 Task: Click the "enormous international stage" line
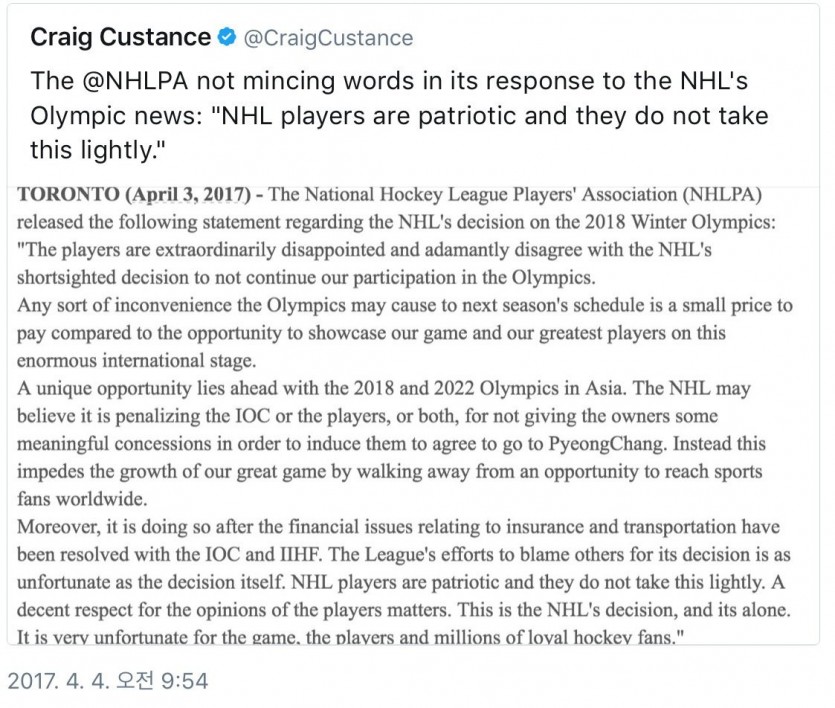pyautogui.click(x=136, y=360)
